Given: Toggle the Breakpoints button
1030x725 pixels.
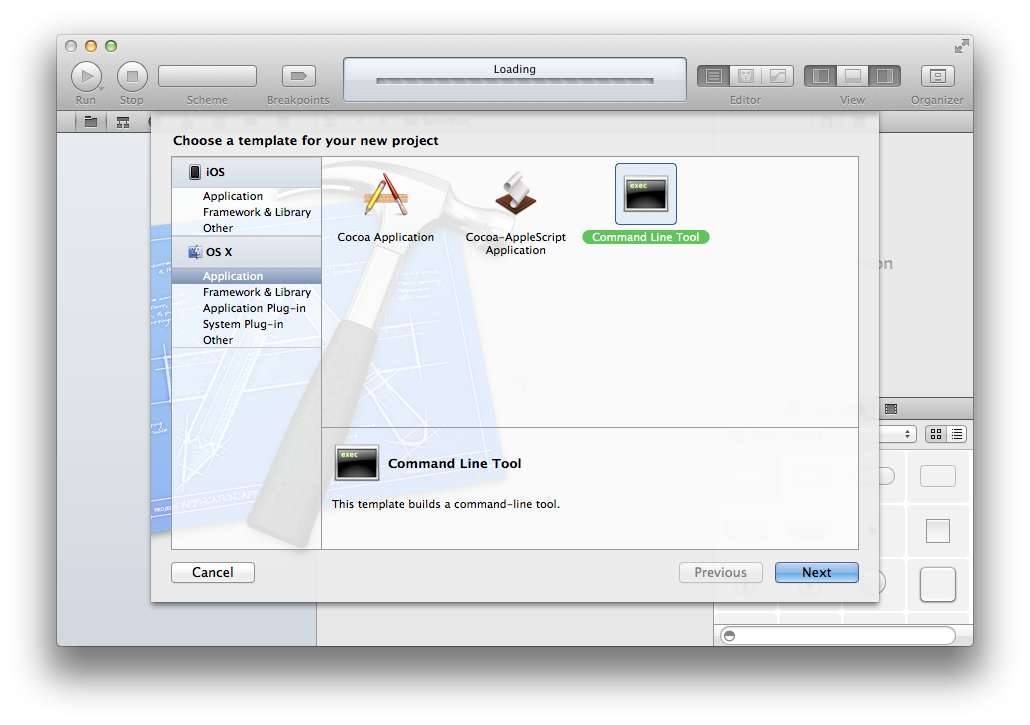Looking at the screenshot, I should [298, 76].
